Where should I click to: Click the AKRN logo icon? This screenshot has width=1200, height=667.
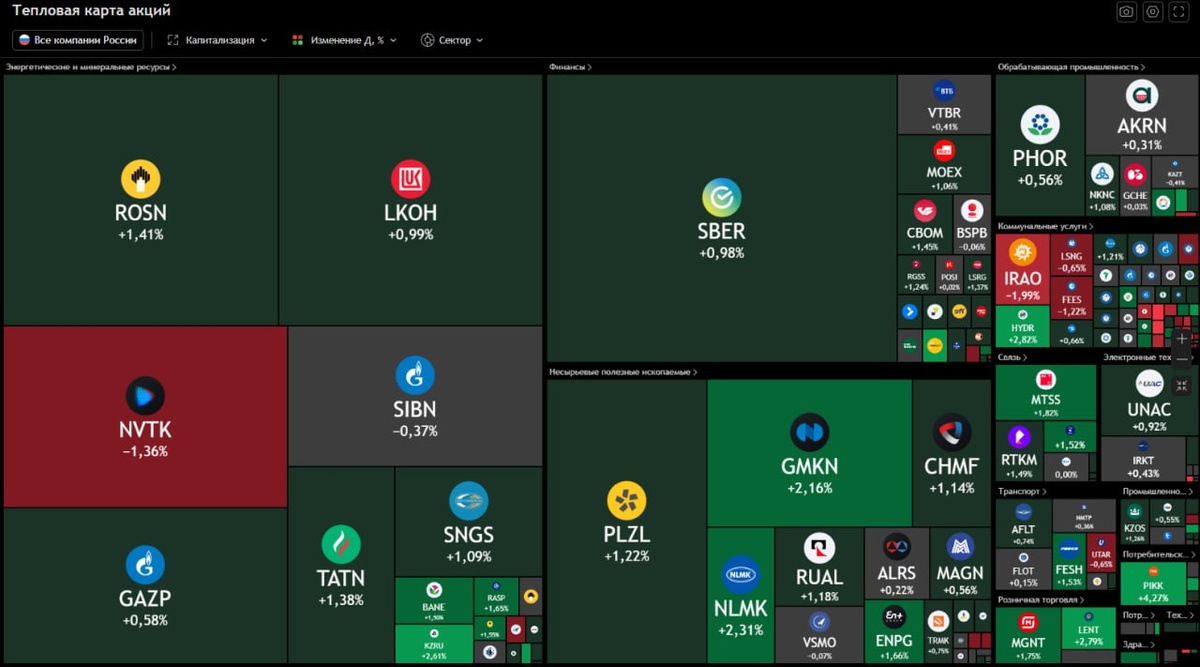pos(1141,96)
